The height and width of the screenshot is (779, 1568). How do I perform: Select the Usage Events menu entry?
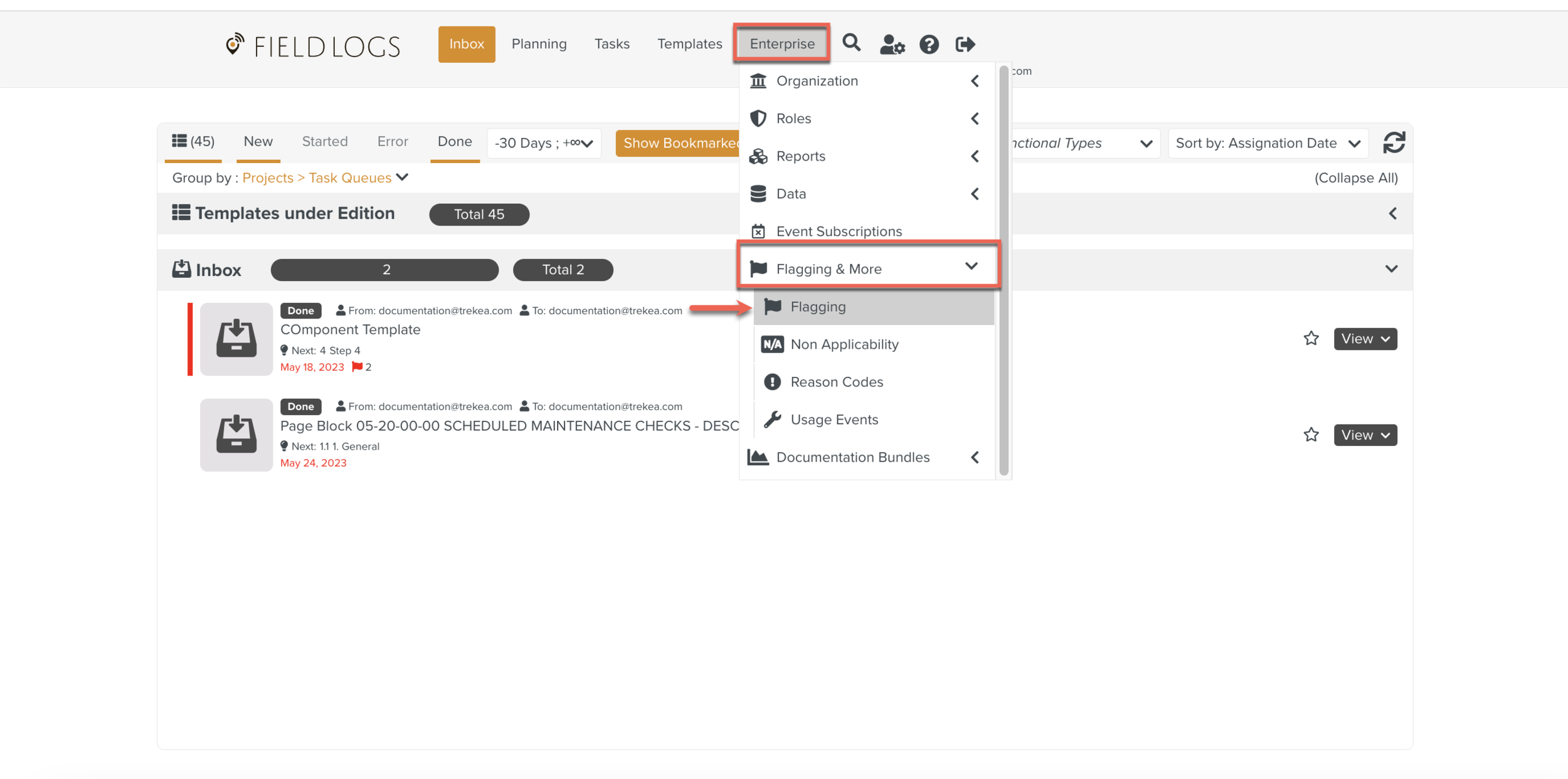[874, 420]
